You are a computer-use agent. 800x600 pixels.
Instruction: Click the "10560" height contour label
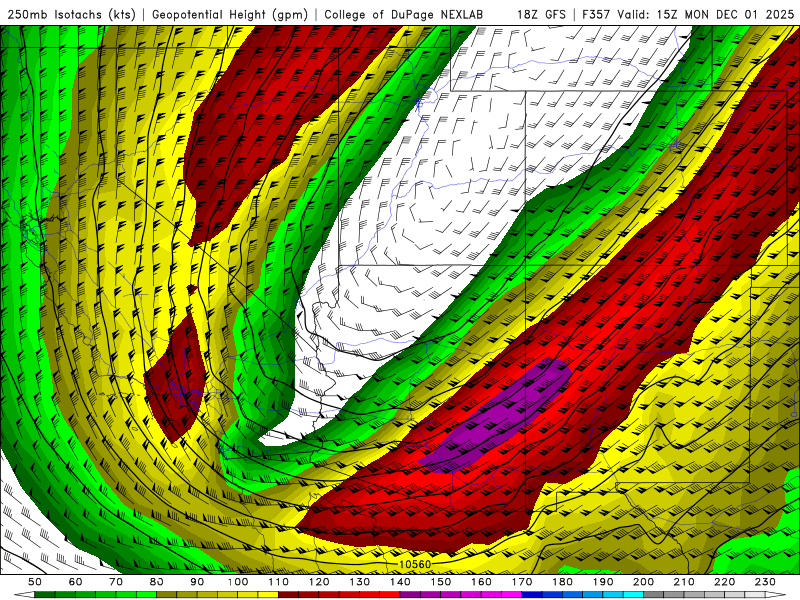coord(415,564)
